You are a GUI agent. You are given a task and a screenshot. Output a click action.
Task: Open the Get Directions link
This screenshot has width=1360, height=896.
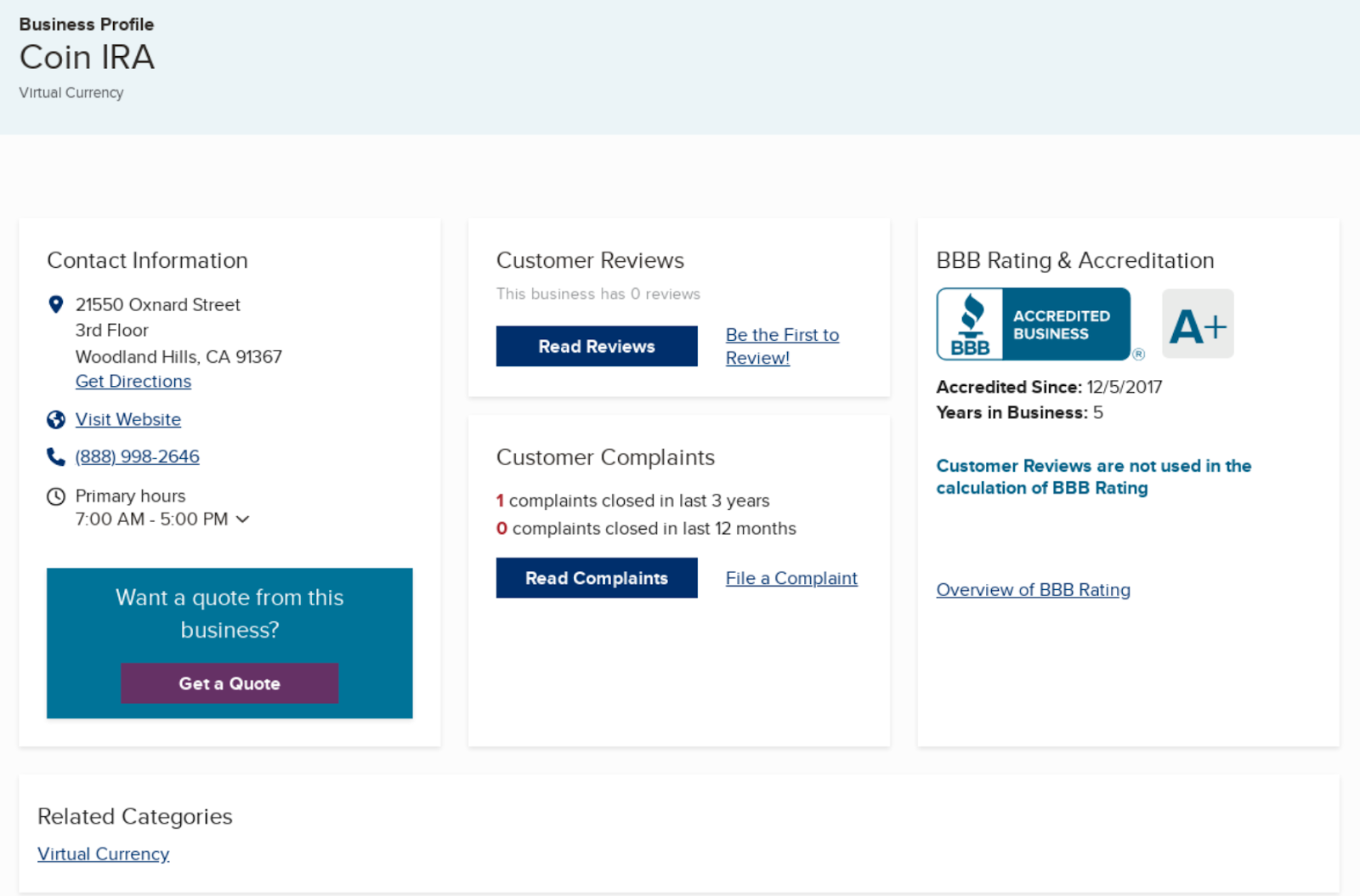click(x=133, y=382)
